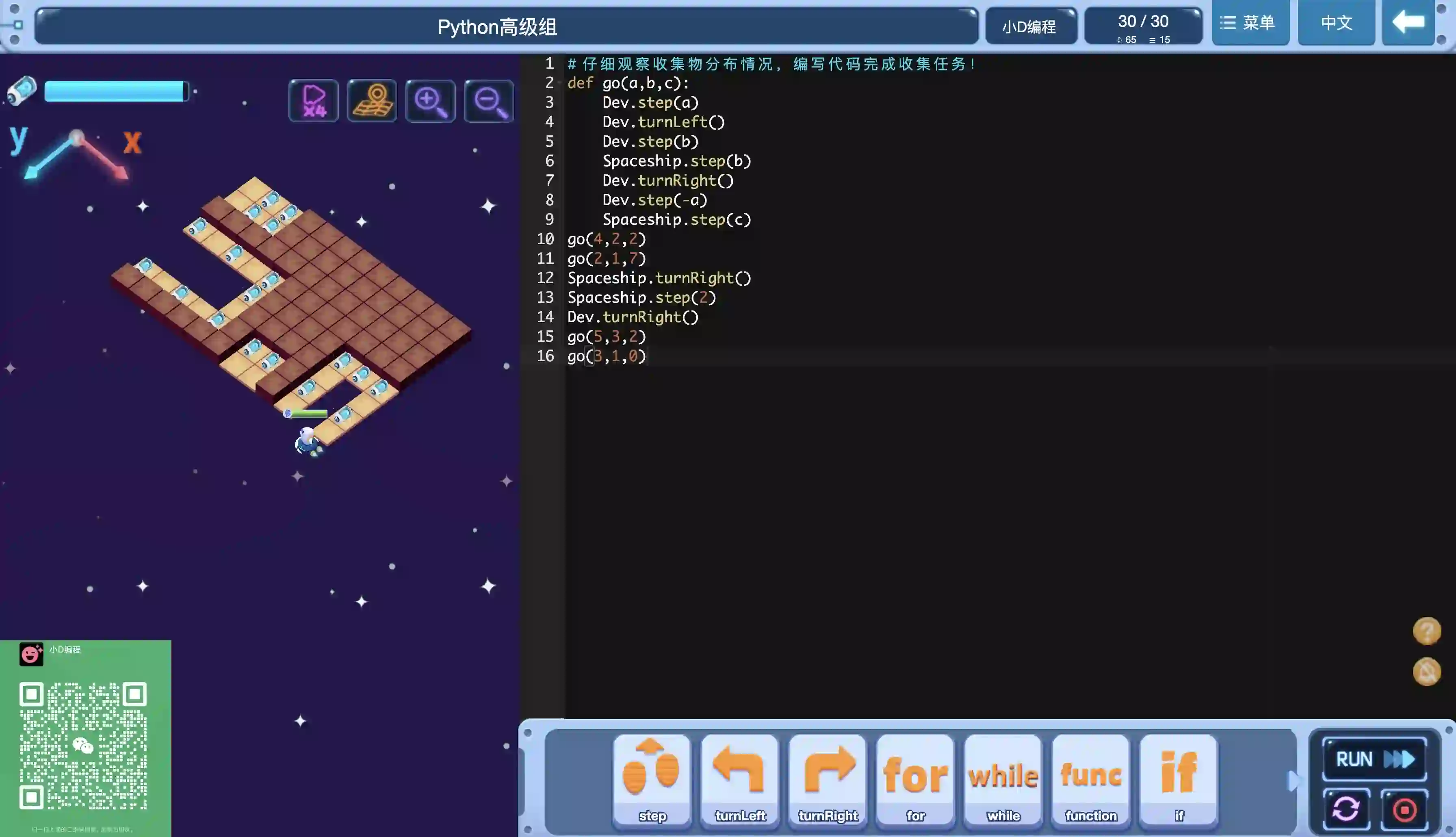Click the zoom in magnifier icon

coord(430,101)
